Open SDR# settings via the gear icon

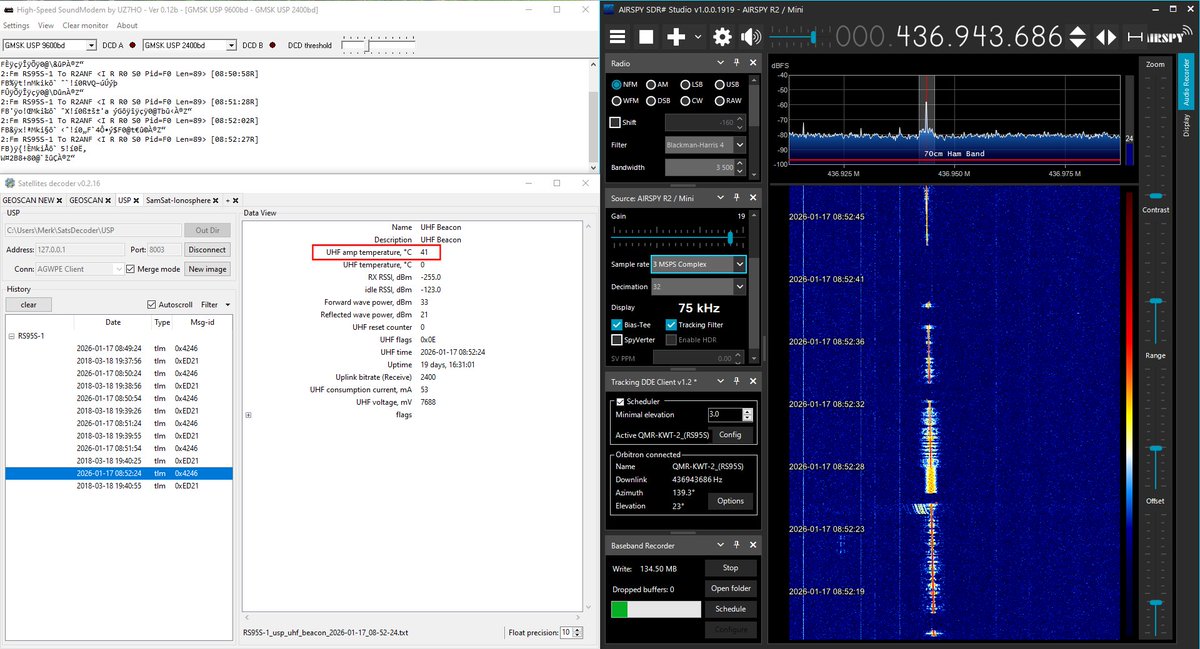[x=722, y=36]
